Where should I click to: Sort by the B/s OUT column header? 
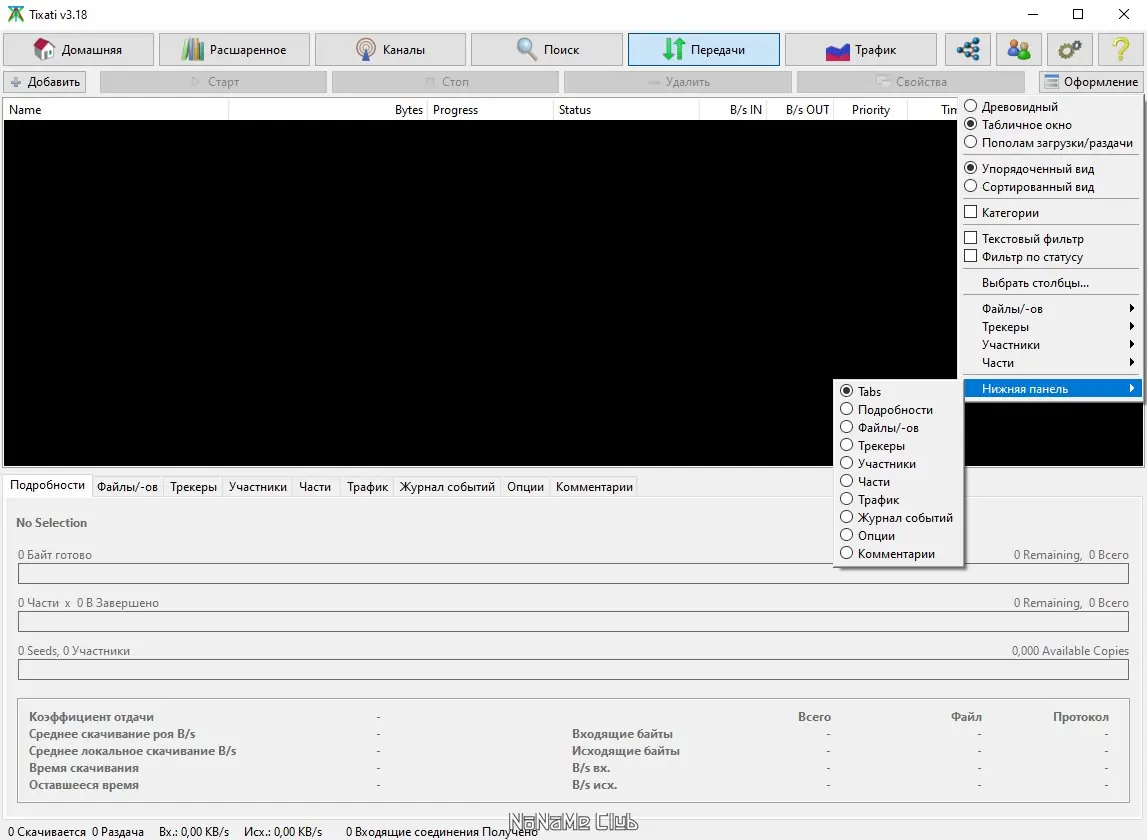click(800, 110)
